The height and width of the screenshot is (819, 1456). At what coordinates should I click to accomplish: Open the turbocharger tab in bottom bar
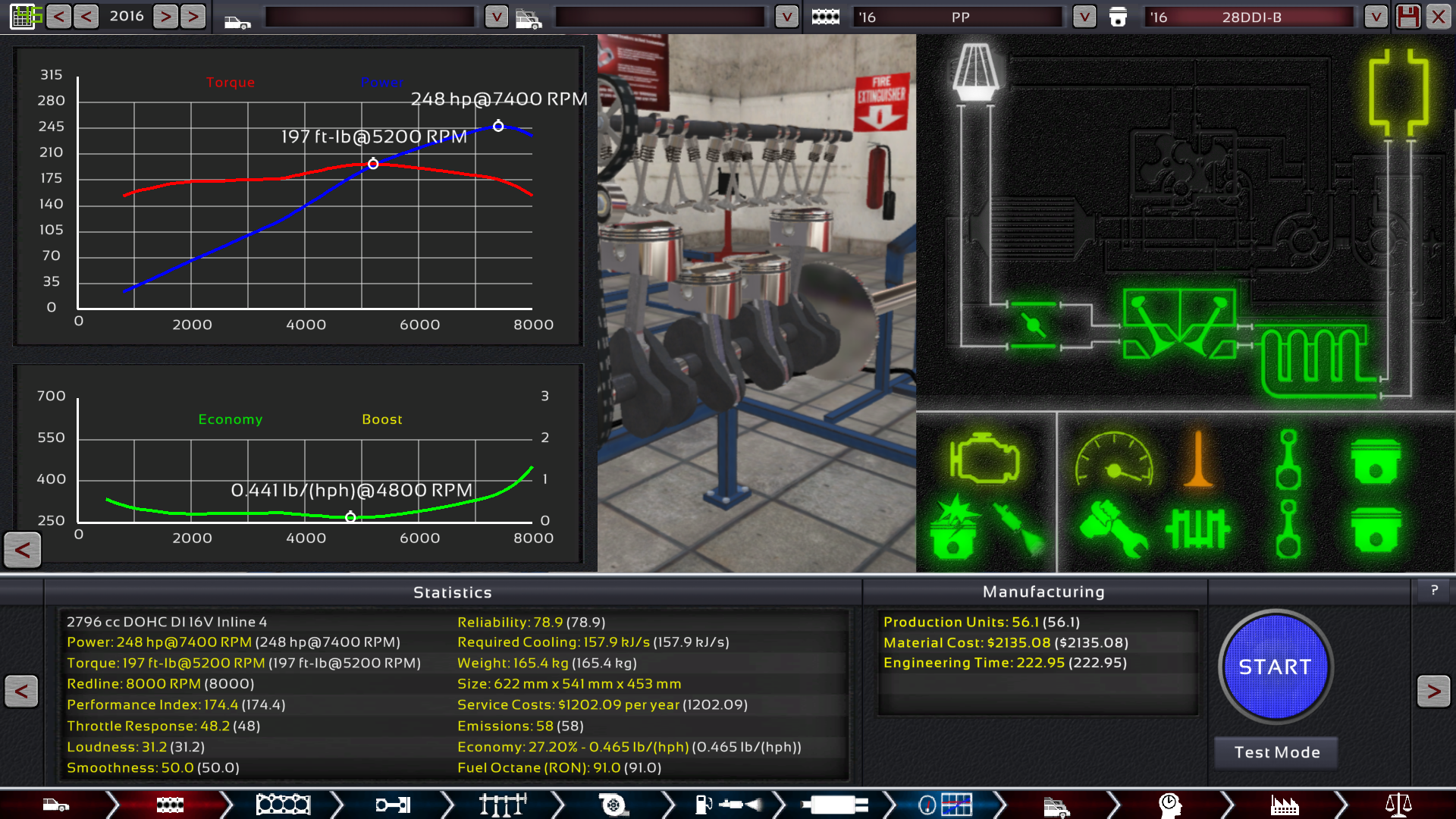pyautogui.click(x=613, y=804)
